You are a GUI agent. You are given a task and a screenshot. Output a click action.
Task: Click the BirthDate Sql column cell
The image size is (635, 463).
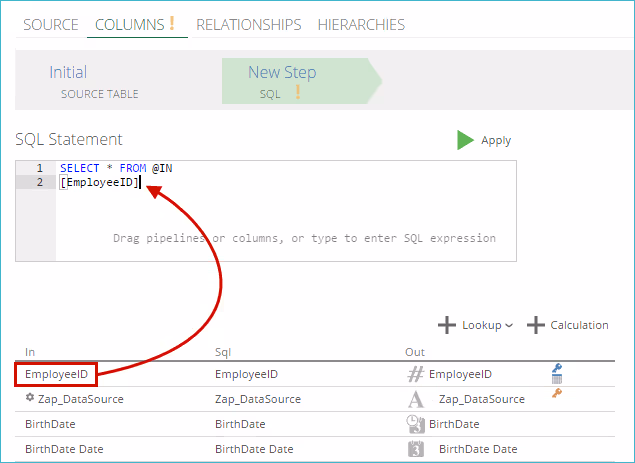[240, 424]
